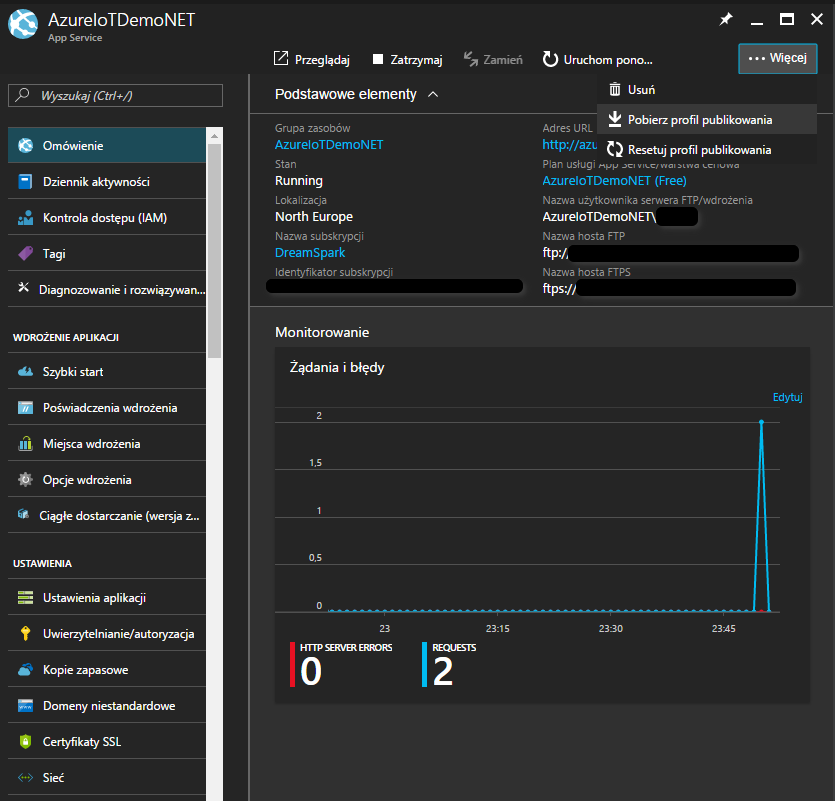Click the Sieć network arrows icon
Viewport: 835px width, 801px height.
coord(26,778)
